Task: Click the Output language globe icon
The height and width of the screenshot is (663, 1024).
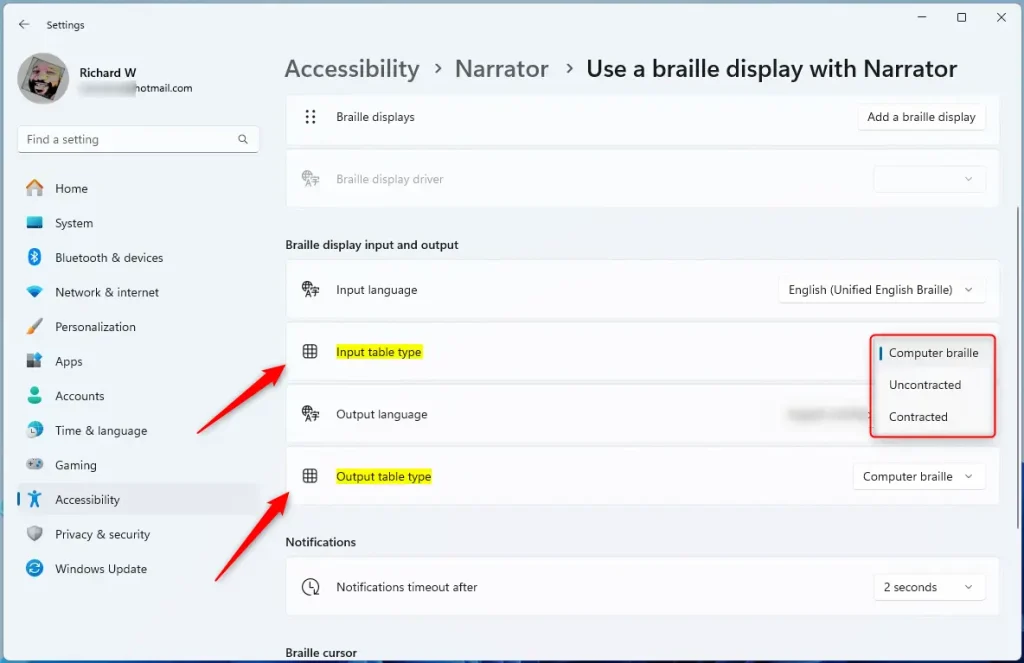Action: pyautogui.click(x=310, y=413)
